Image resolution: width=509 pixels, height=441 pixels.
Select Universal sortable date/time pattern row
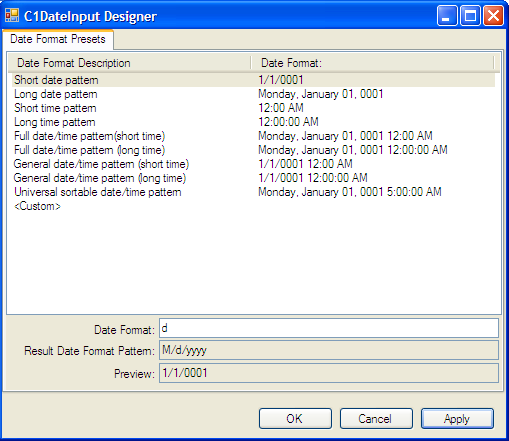(253, 192)
